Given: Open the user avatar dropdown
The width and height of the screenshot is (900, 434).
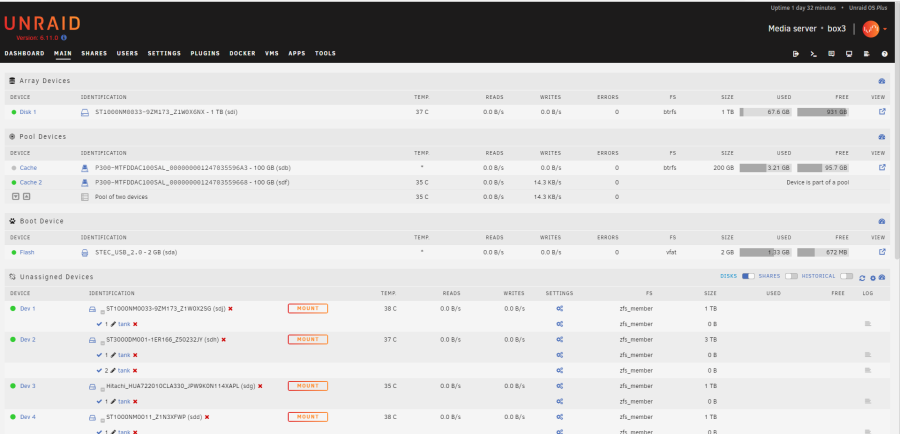Looking at the screenshot, I should point(872,28).
